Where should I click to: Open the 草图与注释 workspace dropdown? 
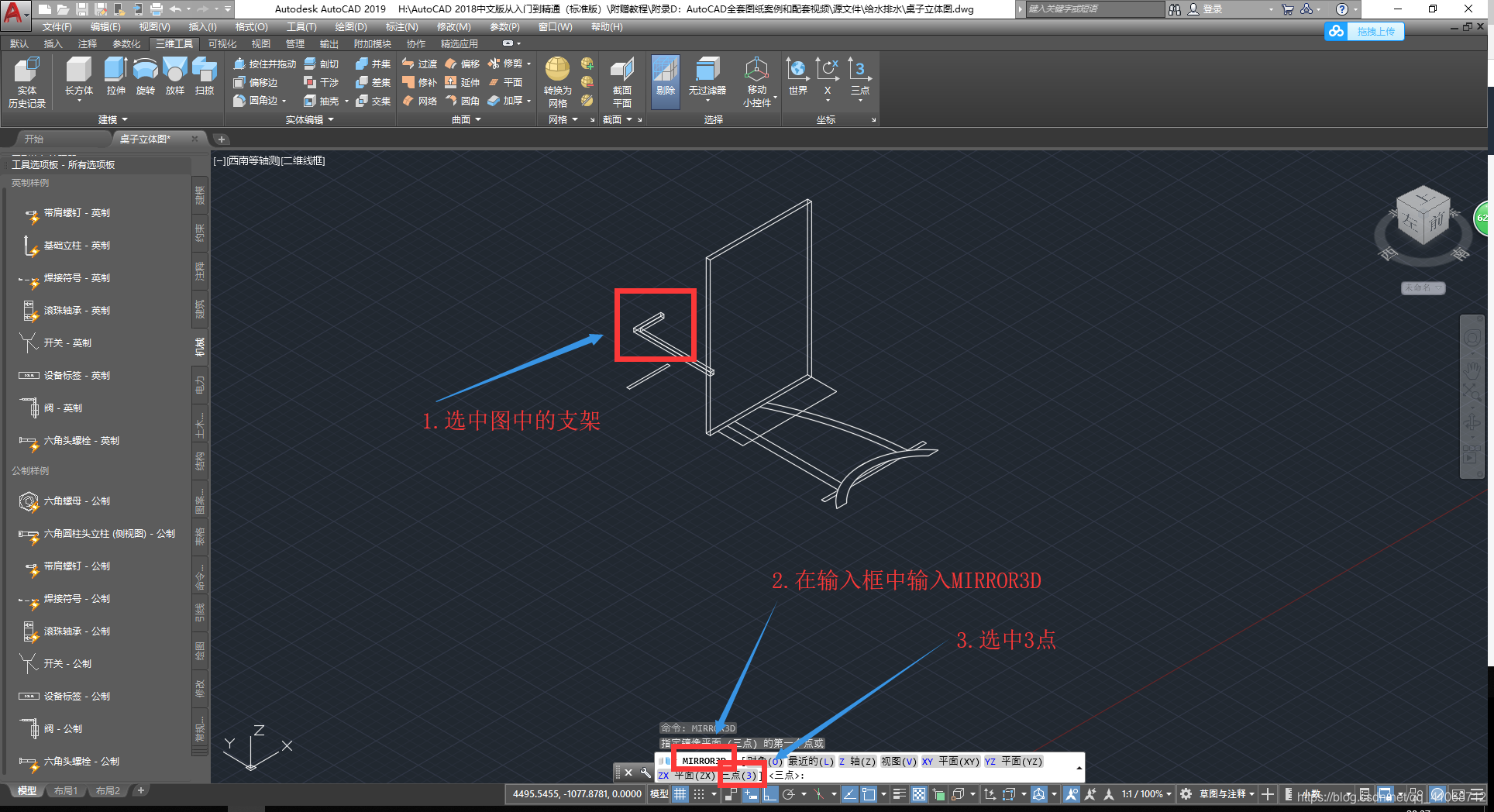[1227, 793]
